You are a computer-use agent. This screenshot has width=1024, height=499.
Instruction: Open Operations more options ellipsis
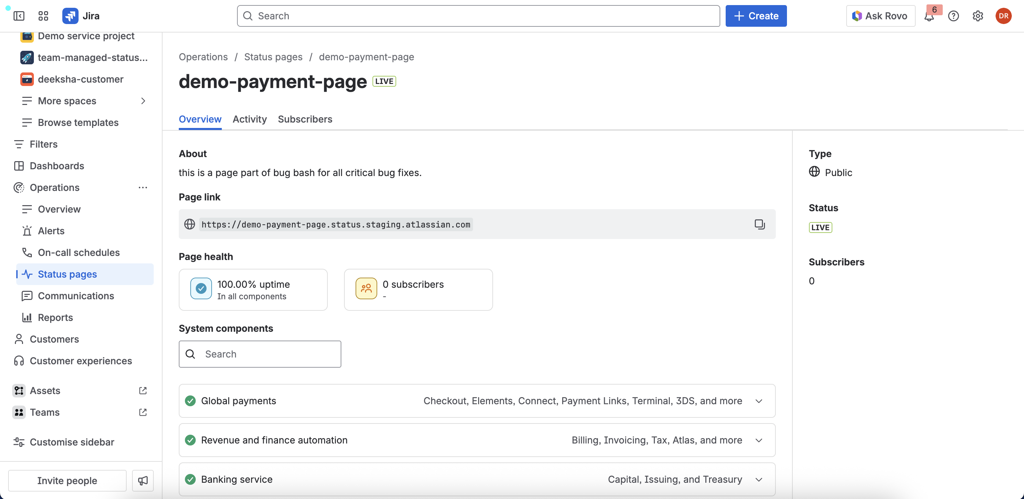pos(143,187)
